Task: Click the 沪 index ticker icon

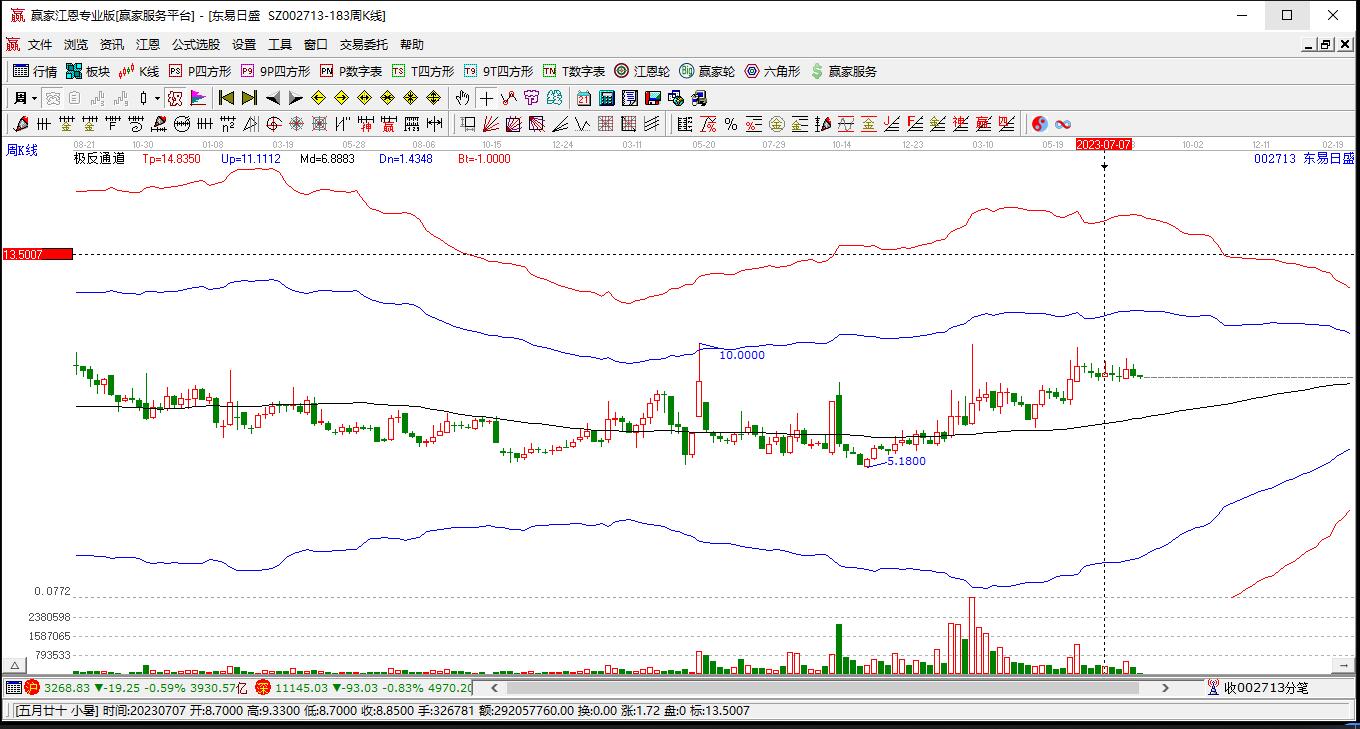Action: tap(31, 688)
